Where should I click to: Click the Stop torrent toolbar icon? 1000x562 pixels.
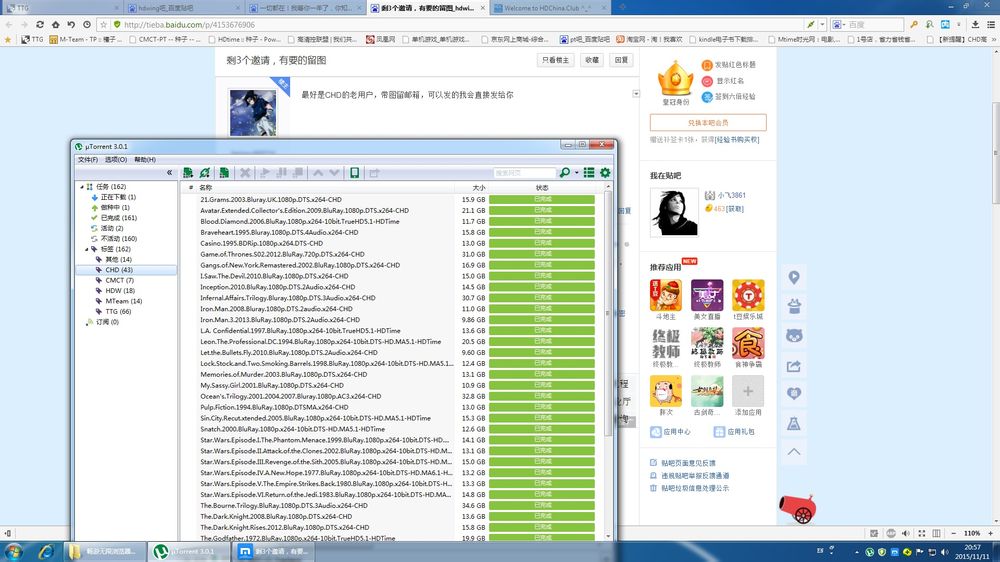tap(297, 173)
